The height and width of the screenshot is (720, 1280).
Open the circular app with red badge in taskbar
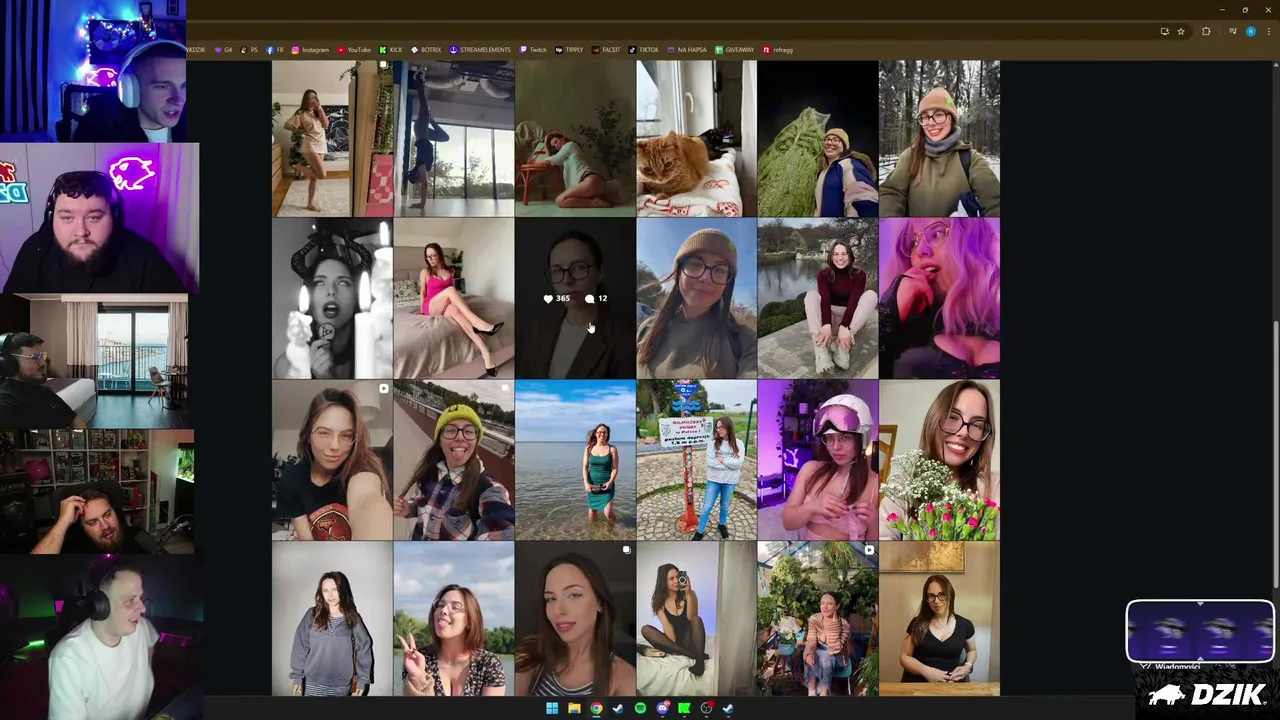click(706, 708)
